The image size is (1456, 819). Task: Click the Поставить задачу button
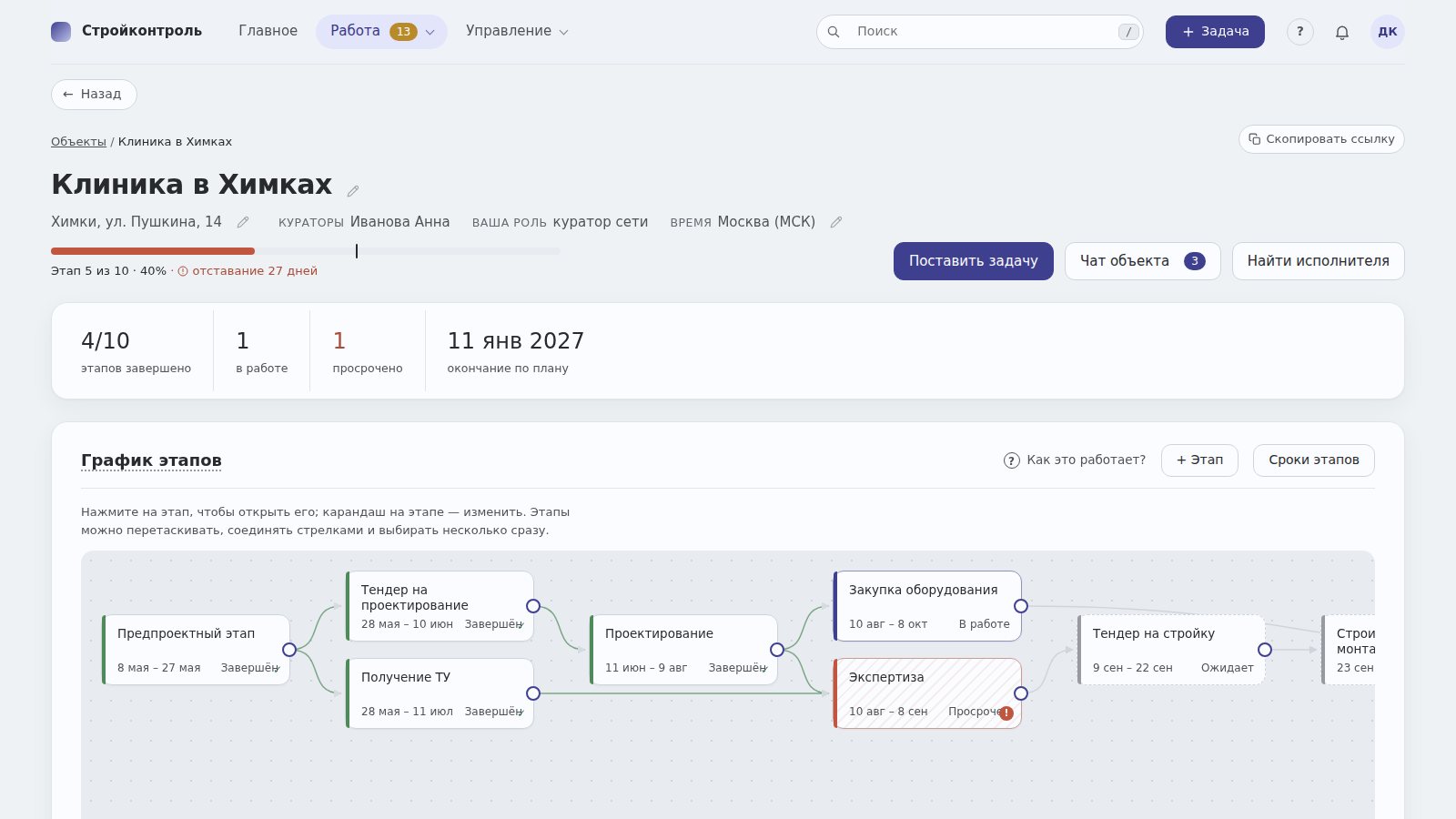pos(973,261)
